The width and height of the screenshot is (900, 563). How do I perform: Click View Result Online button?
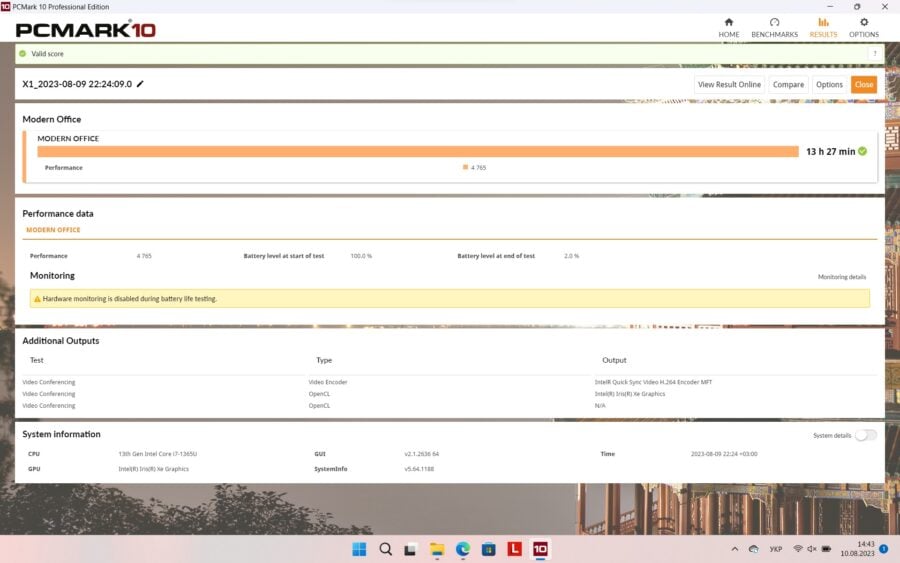[x=729, y=84]
